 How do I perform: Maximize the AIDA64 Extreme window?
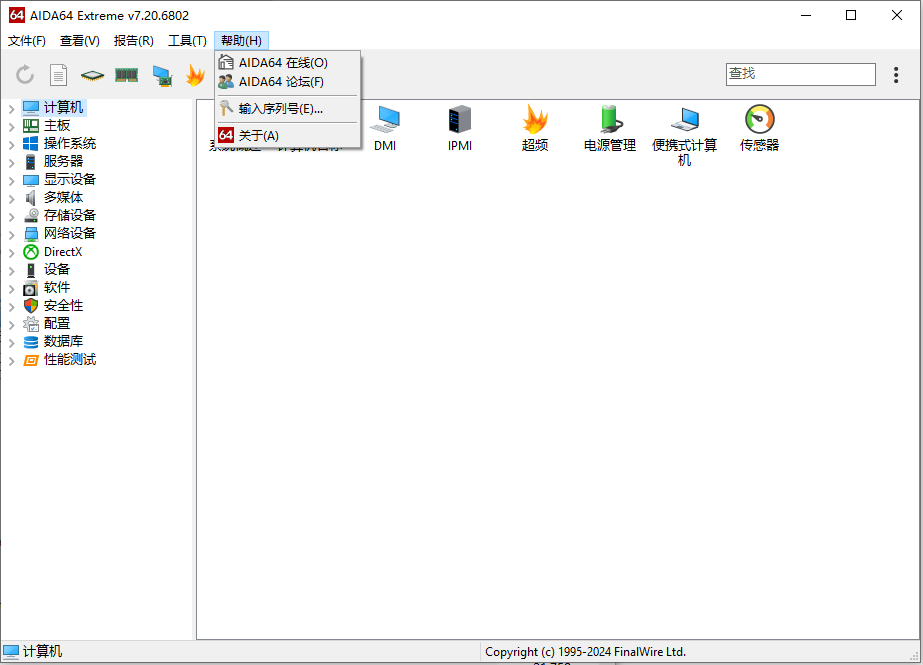click(851, 15)
